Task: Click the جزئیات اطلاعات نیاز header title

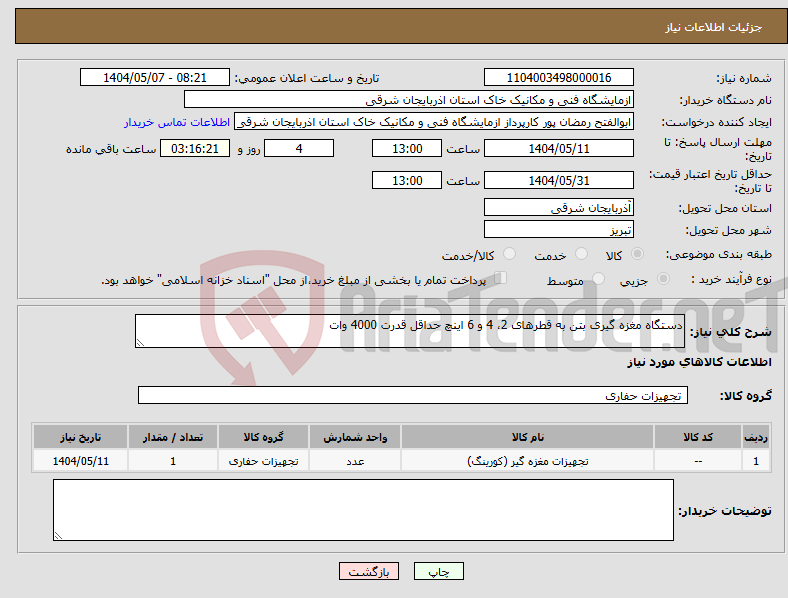Action: coord(714,27)
